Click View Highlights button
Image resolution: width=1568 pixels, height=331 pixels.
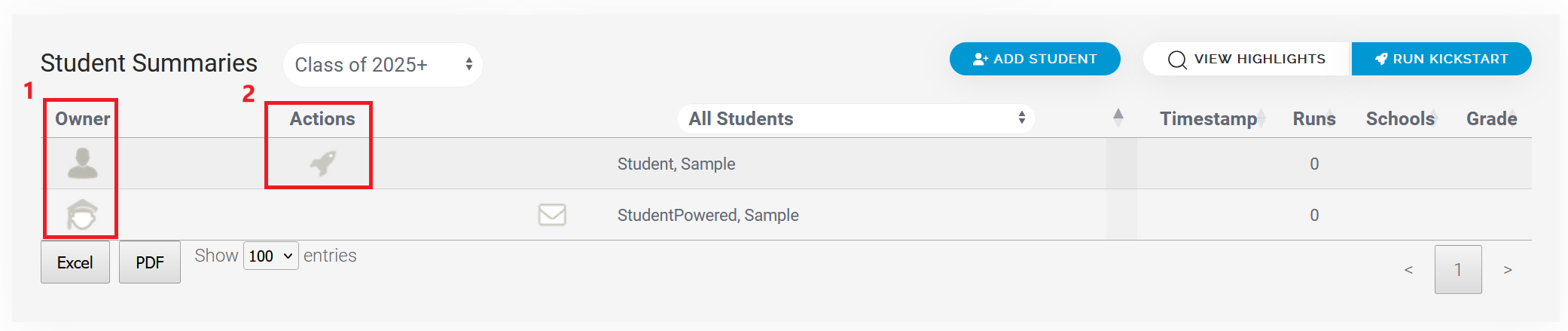(x=1247, y=59)
